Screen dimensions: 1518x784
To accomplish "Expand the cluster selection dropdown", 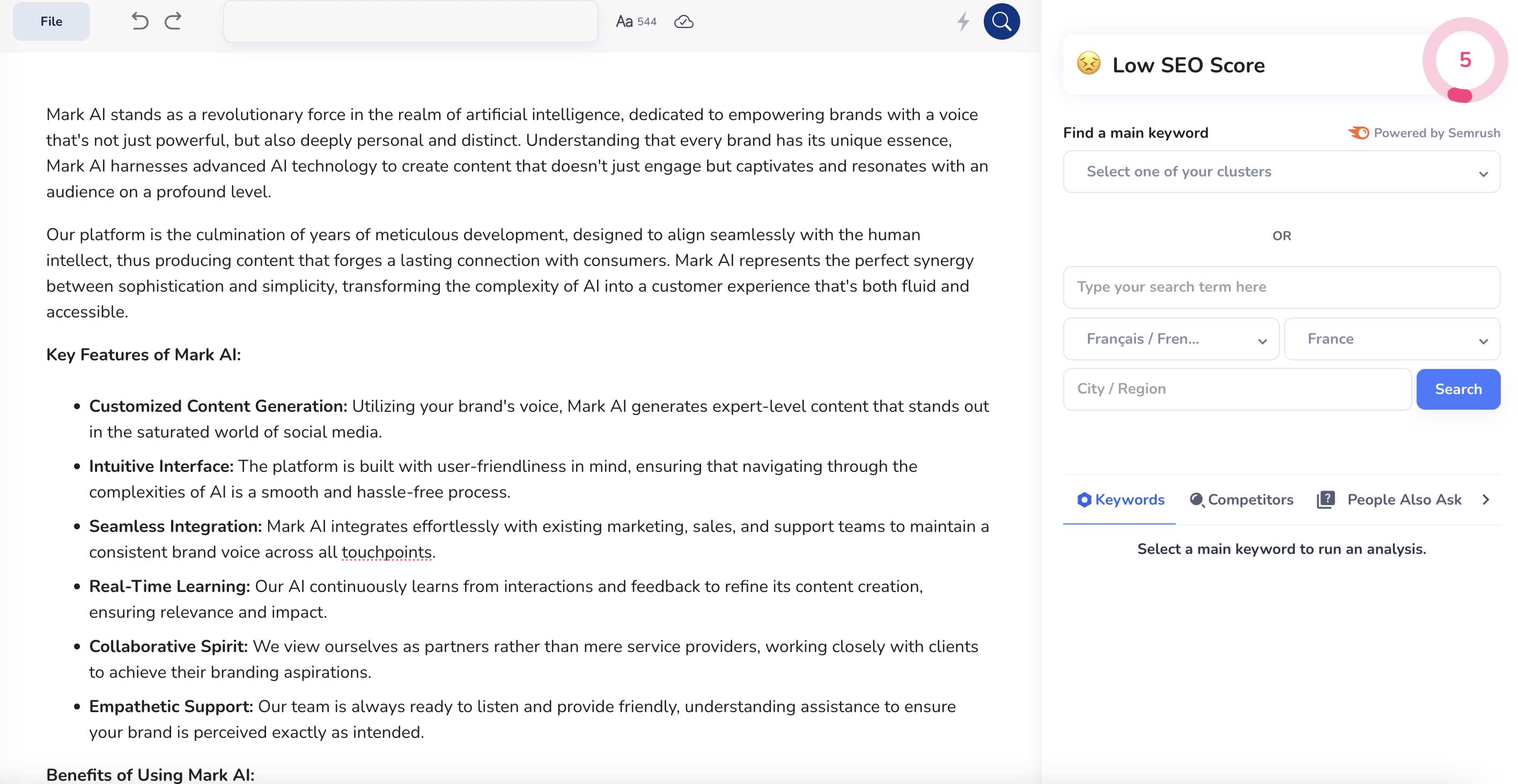I will (1281, 172).
